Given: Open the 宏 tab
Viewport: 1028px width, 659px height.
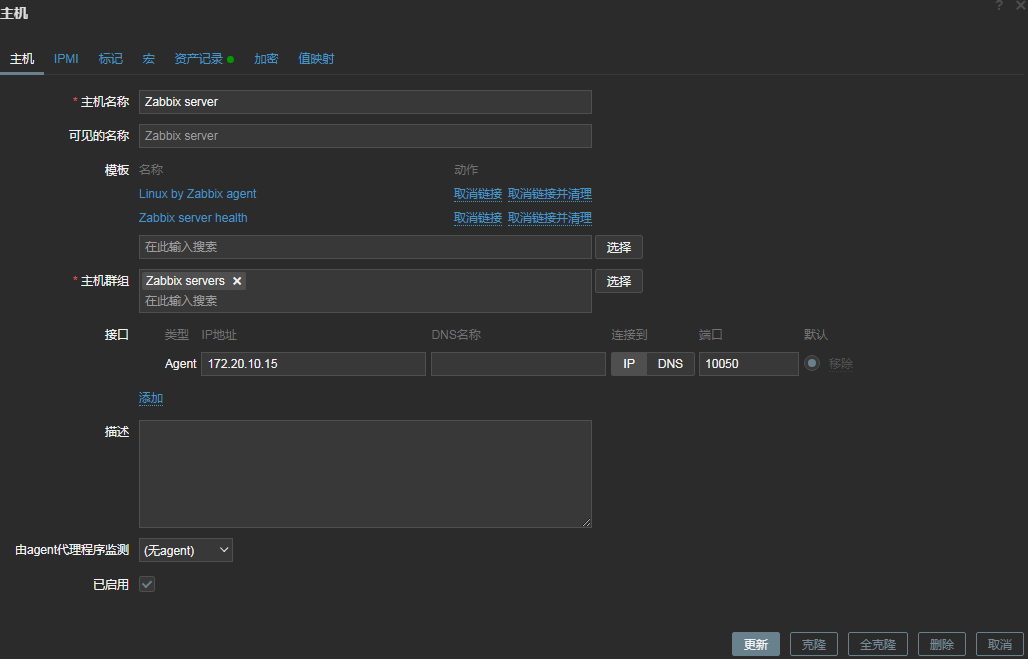Looking at the screenshot, I should [x=149, y=58].
